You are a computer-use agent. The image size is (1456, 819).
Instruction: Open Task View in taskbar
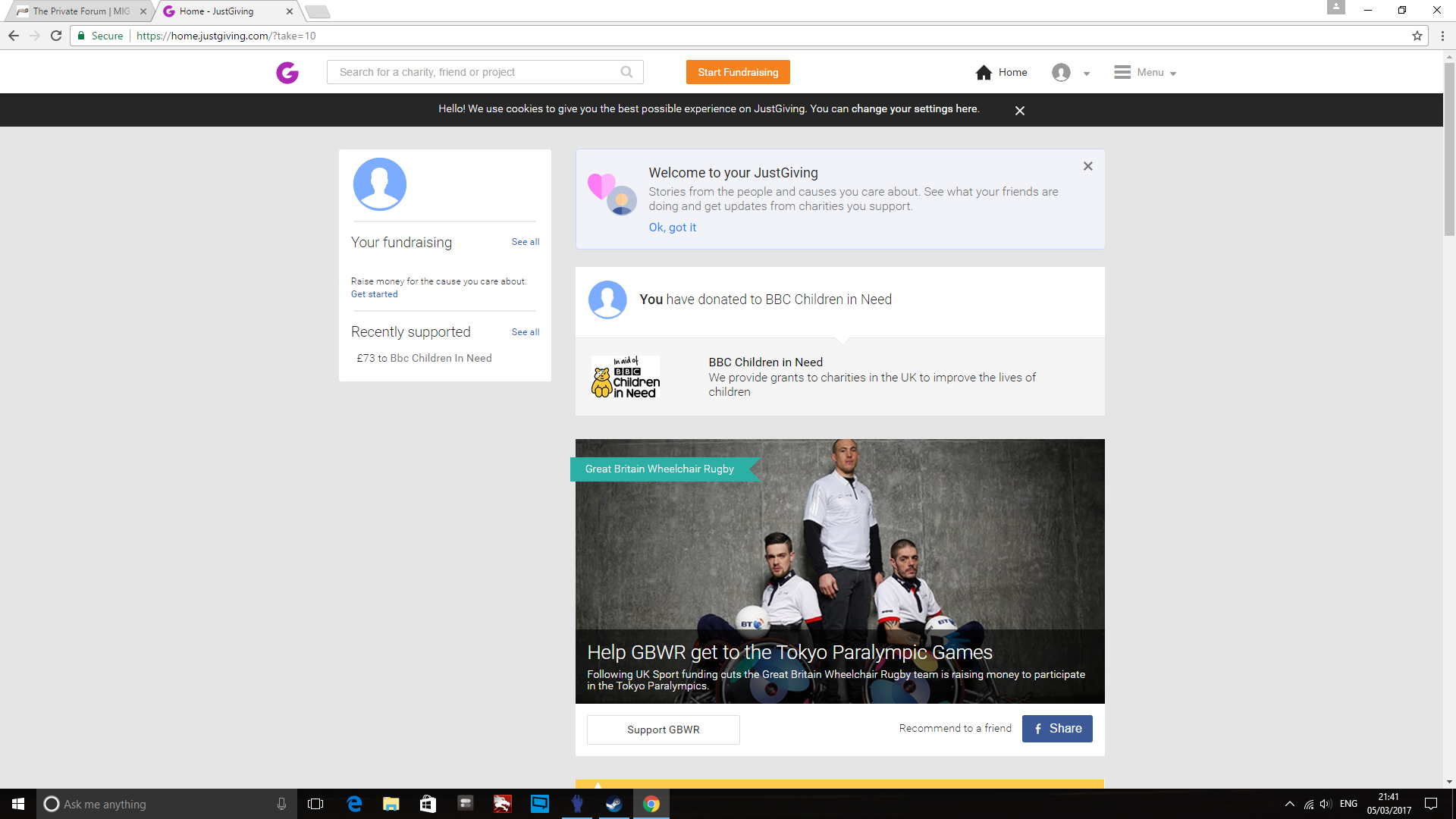point(315,804)
